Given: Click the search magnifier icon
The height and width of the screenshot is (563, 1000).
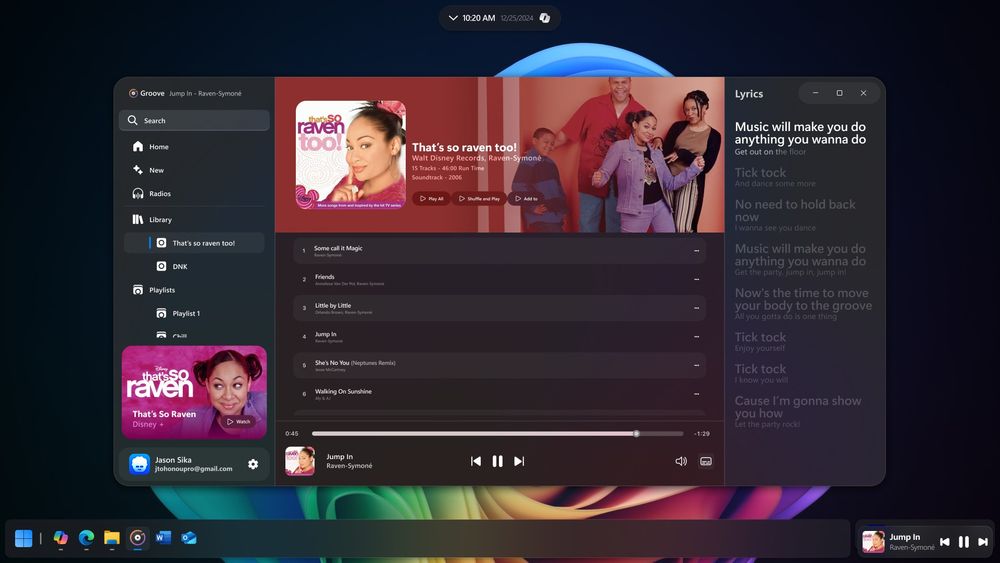Looking at the screenshot, I should tap(133, 120).
